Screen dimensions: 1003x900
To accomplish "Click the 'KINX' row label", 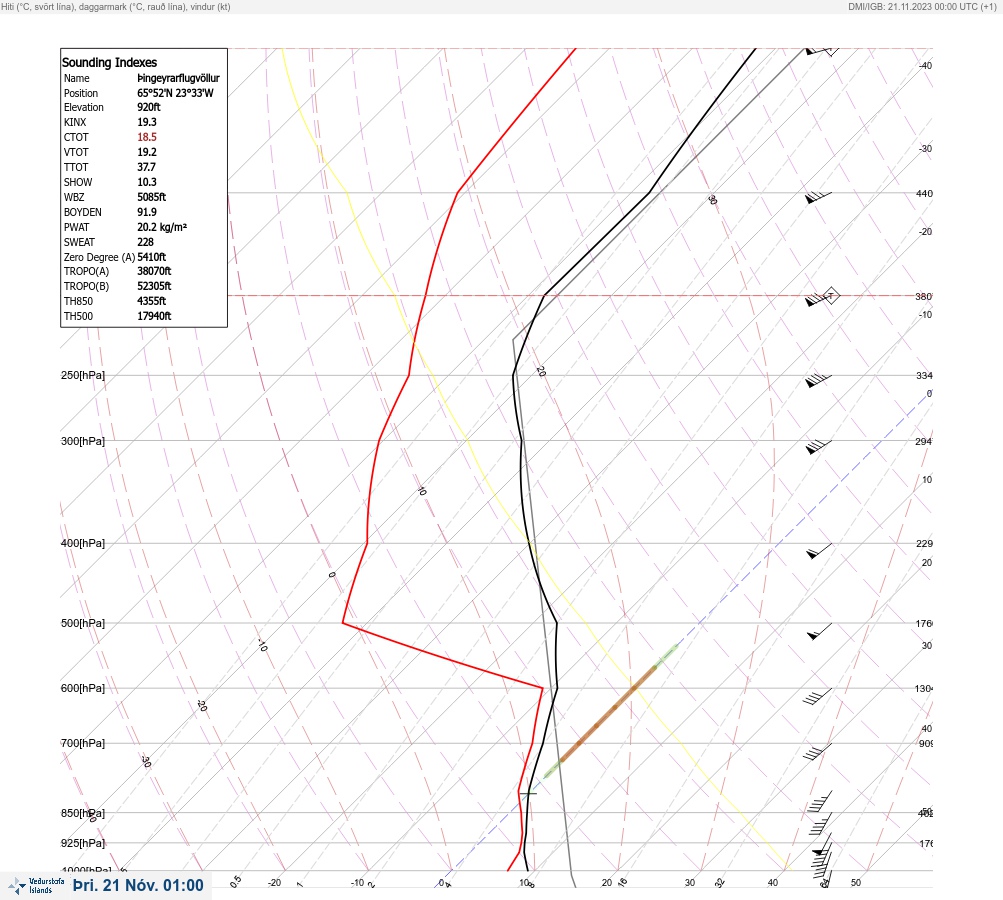I will pyautogui.click(x=75, y=122).
